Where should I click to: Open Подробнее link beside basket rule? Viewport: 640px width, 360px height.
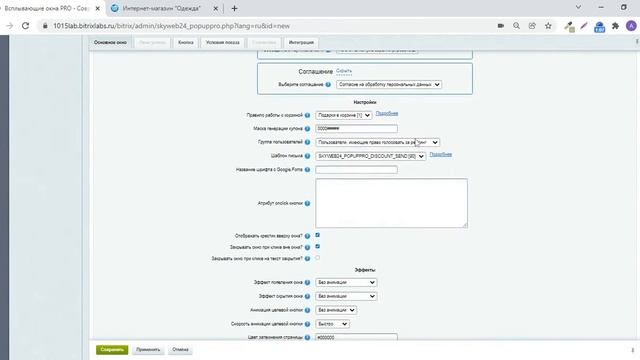tap(387, 113)
